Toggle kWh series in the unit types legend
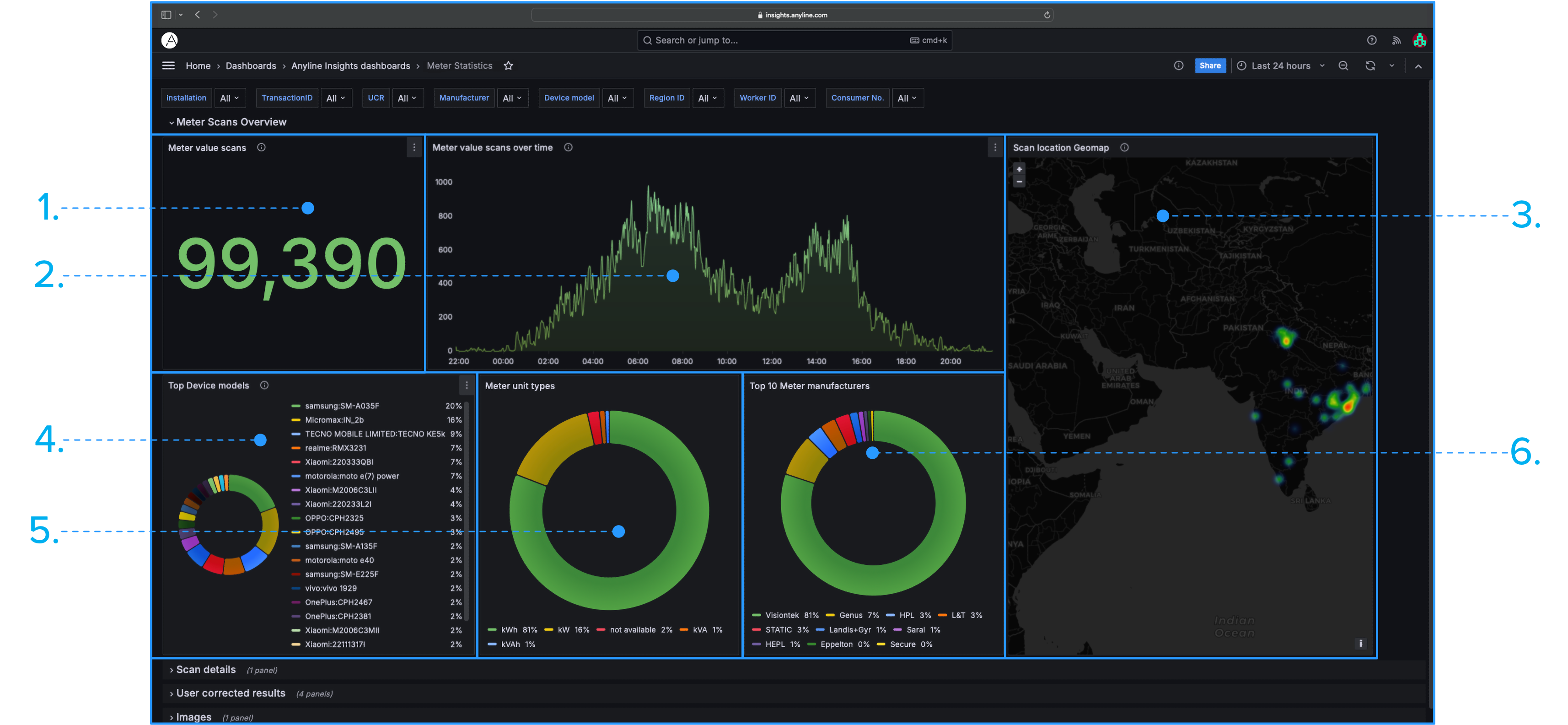 point(510,630)
